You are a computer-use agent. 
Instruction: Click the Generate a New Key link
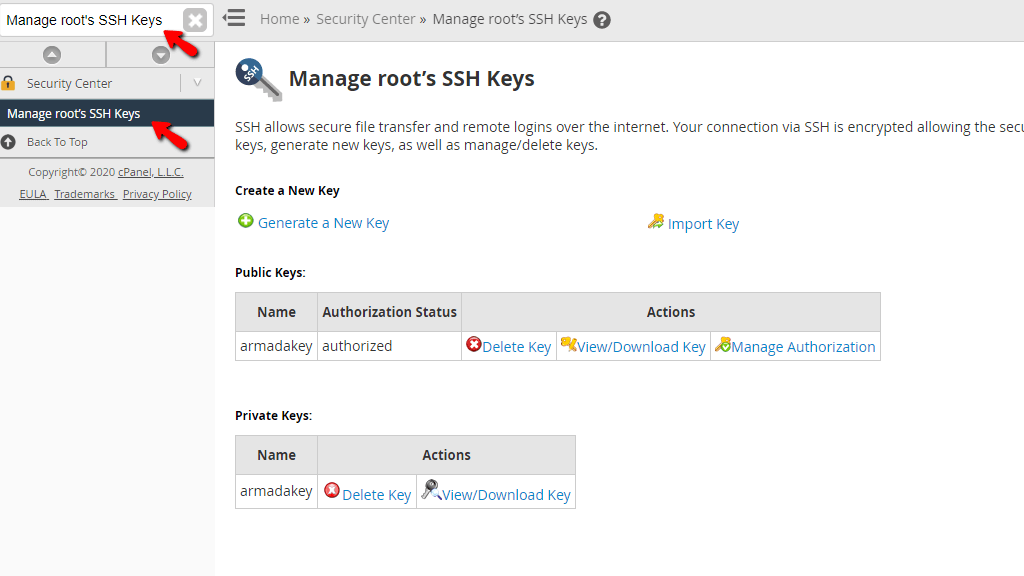tap(323, 223)
